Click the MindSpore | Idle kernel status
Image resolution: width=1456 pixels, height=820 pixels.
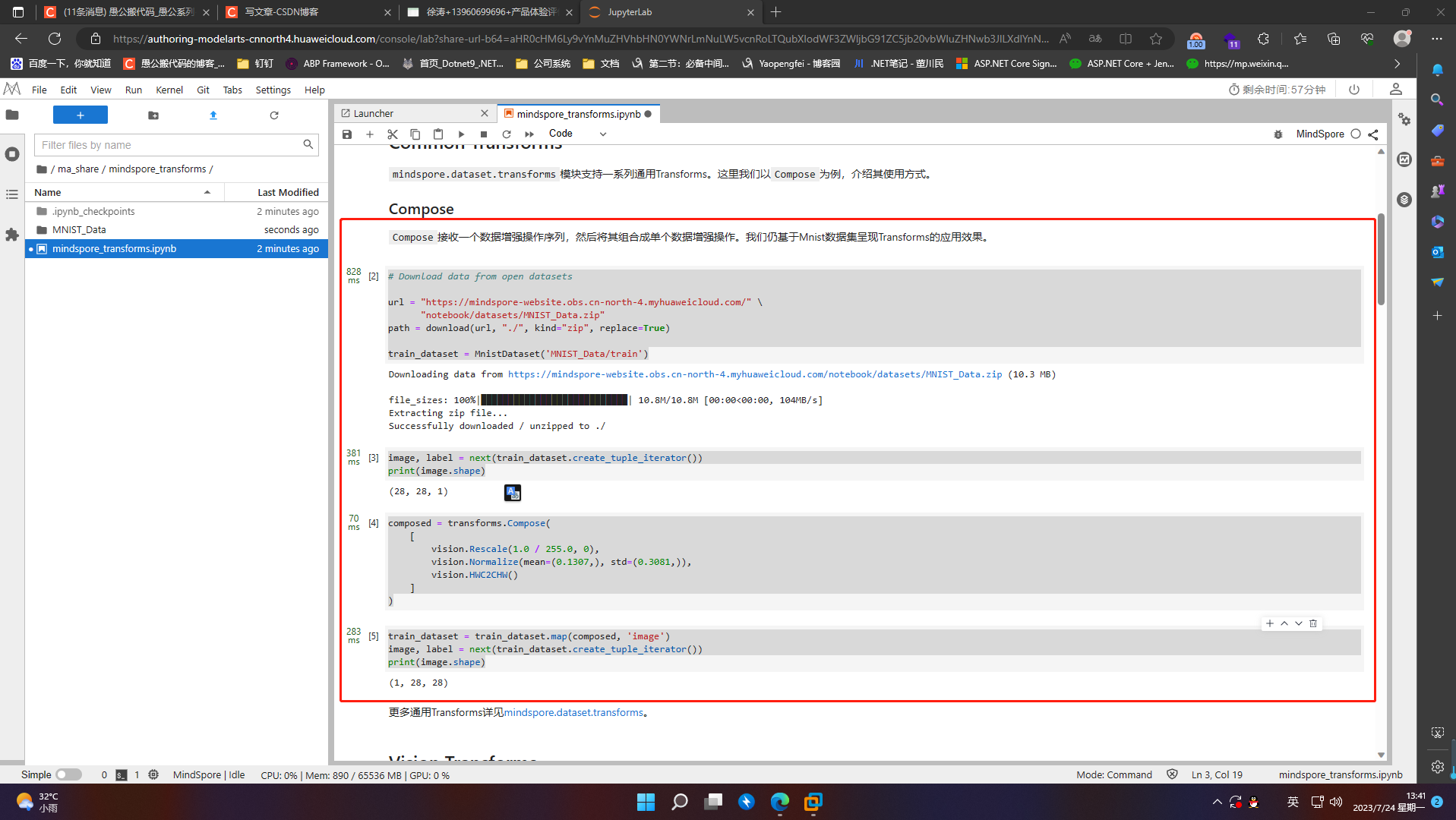click(x=209, y=774)
